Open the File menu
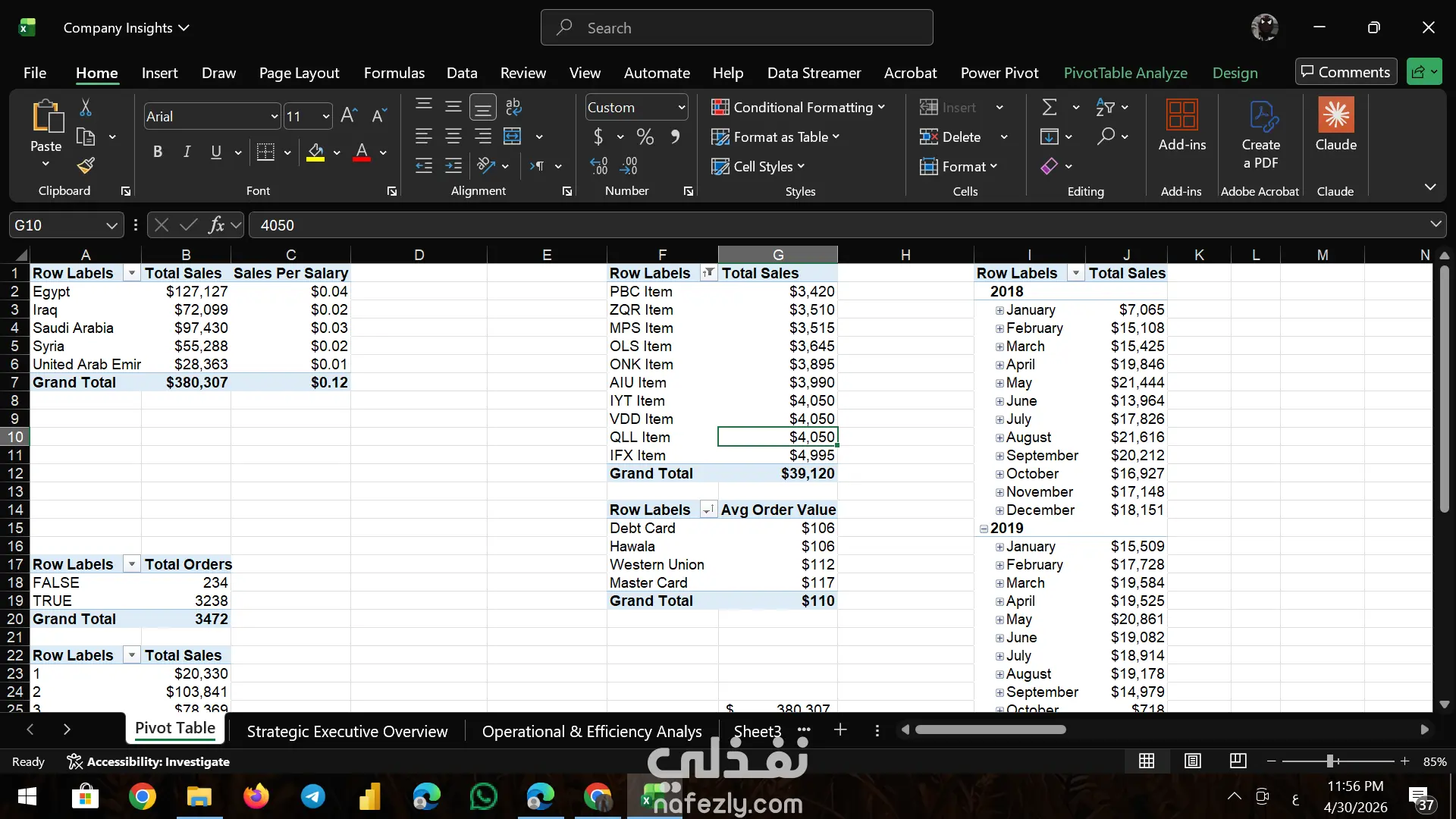Viewport: 1456px width, 819px height. (35, 73)
